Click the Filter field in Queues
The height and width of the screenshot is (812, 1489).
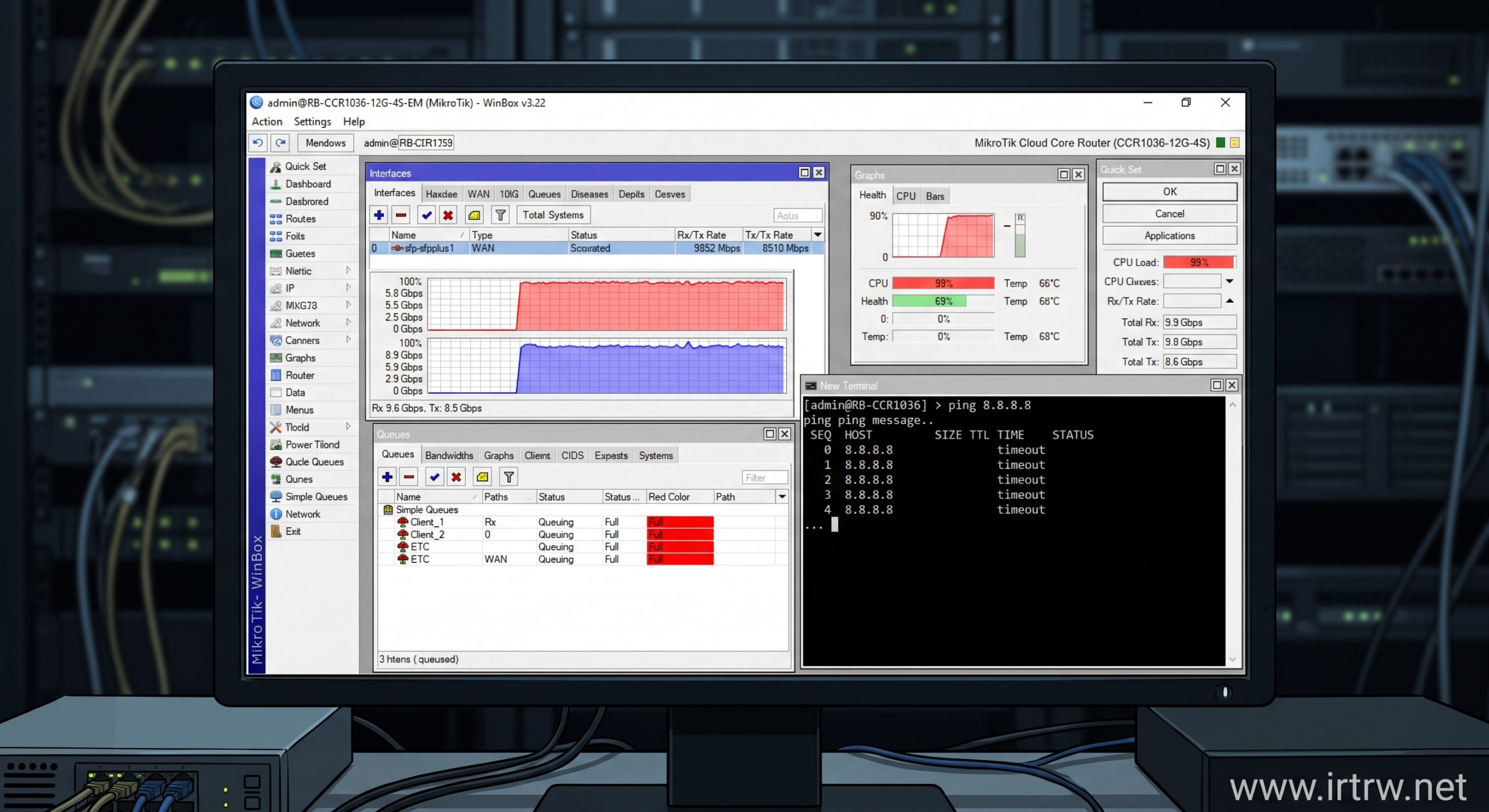point(765,478)
